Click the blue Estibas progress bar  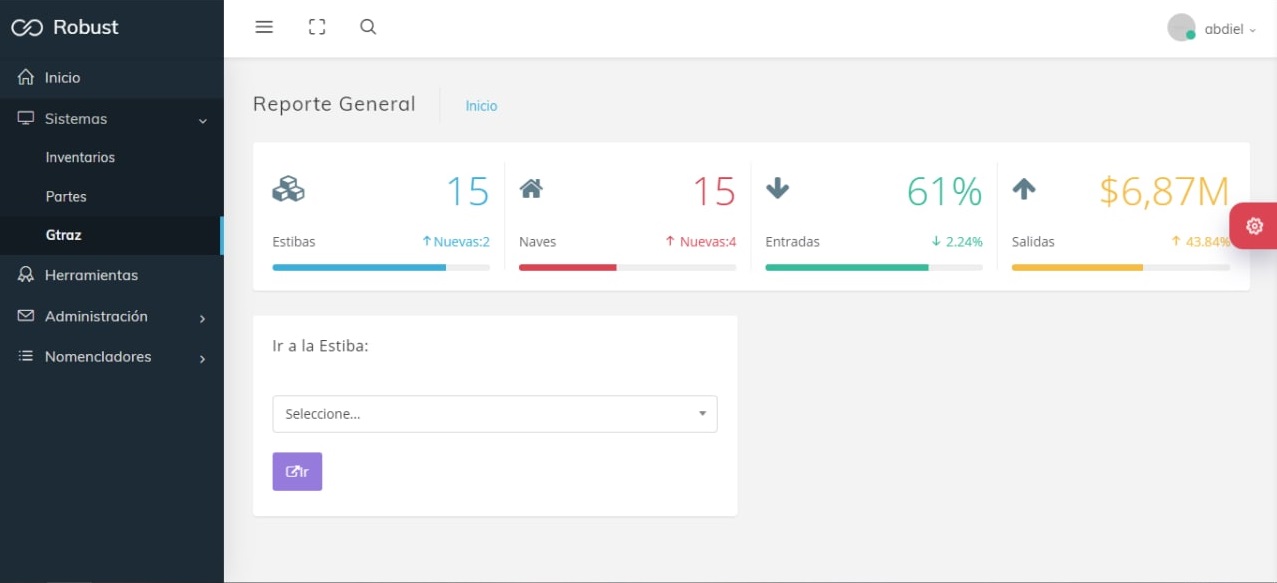coord(359,268)
